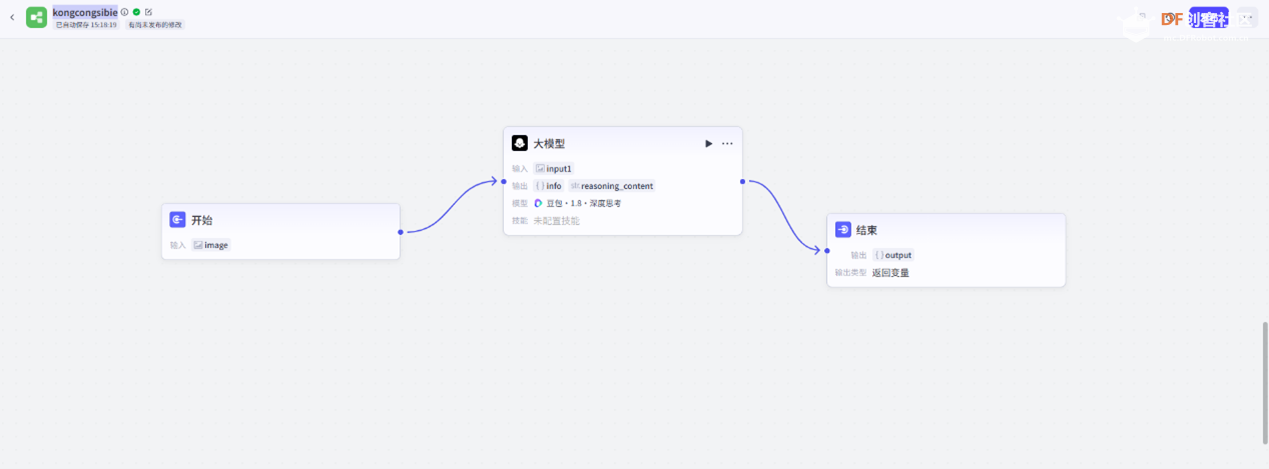Click the input1 variable tag
The width and height of the screenshot is (1269, 469).
(554, 169)
